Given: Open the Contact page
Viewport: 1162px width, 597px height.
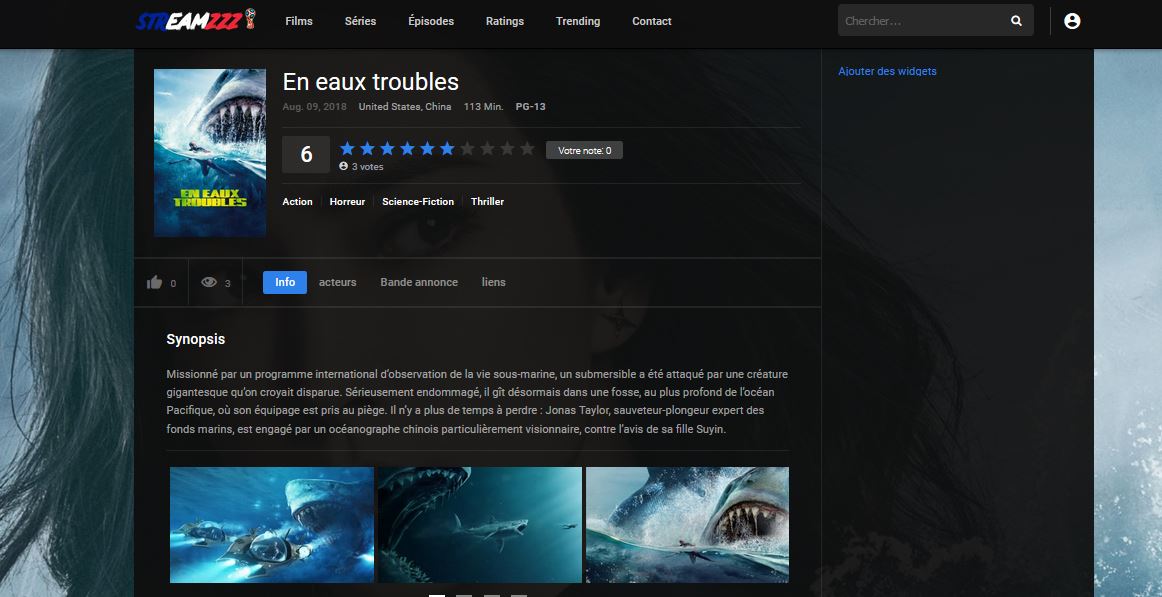Looking at the screenshot, I should point(651,21).
